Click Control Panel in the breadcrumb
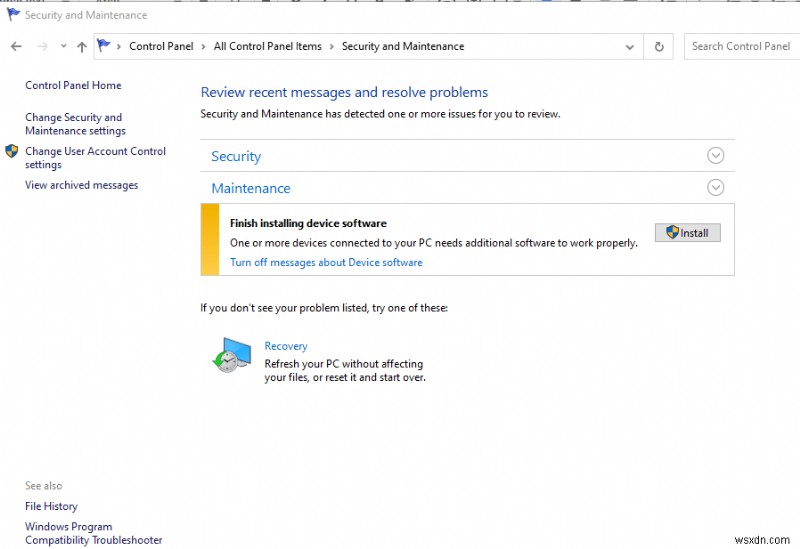This screenshot has width=800, height=549. [161, 46]
